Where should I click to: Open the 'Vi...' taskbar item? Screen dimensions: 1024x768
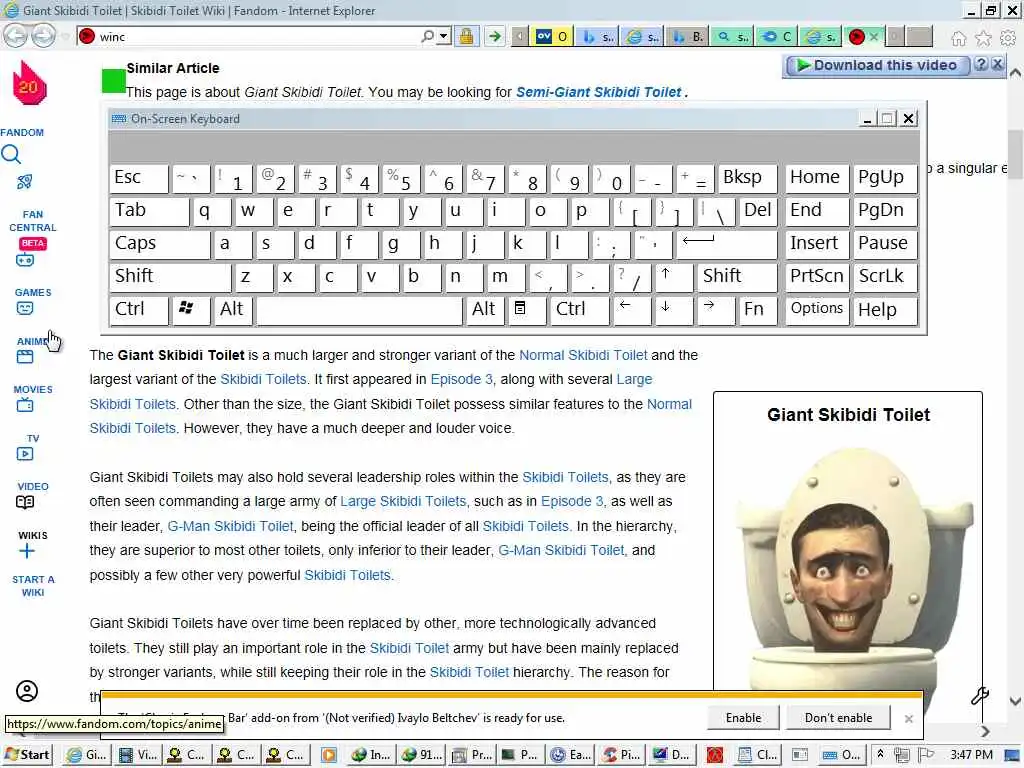(x=138, y=755)
